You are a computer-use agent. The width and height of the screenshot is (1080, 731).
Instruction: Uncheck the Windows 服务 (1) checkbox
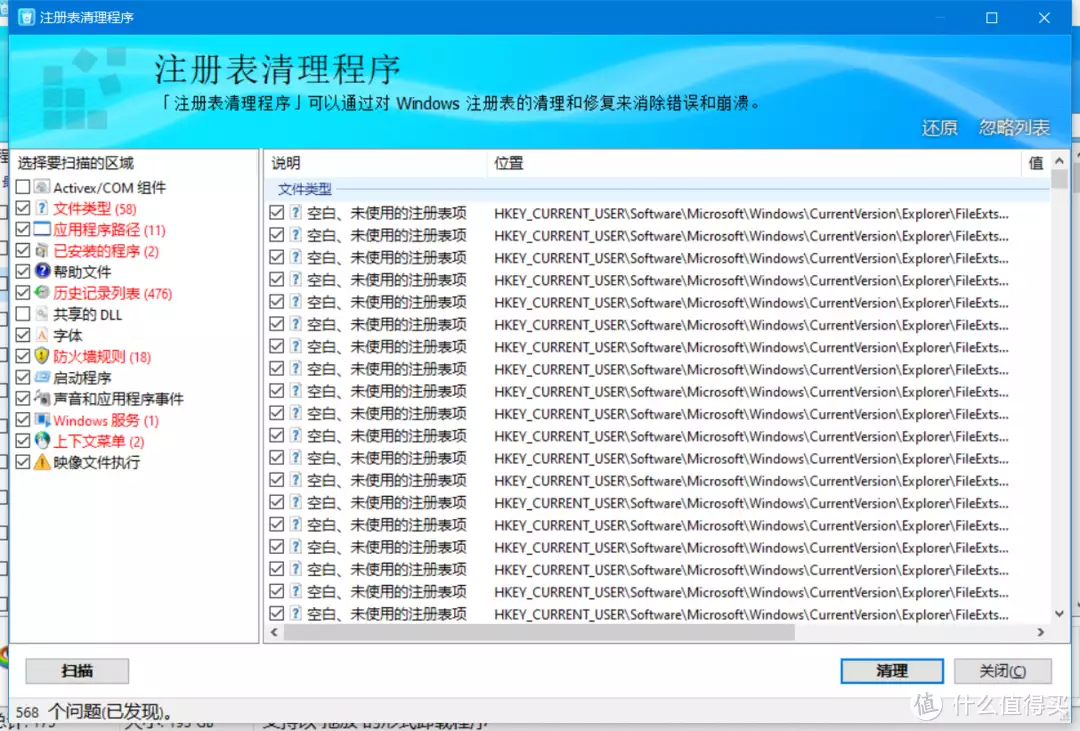(x=23, y=420)
